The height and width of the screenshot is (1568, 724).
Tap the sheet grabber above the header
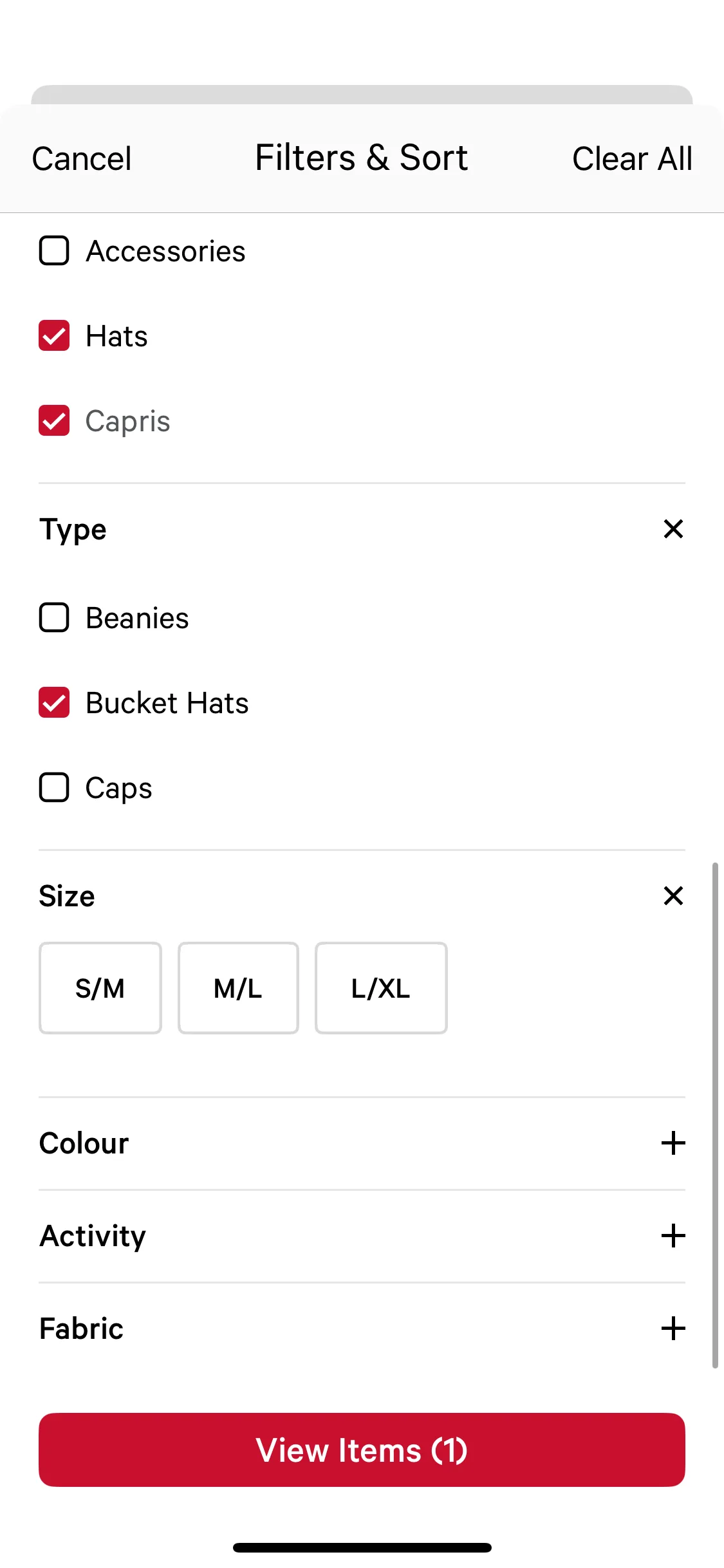(x=362, y=95)
